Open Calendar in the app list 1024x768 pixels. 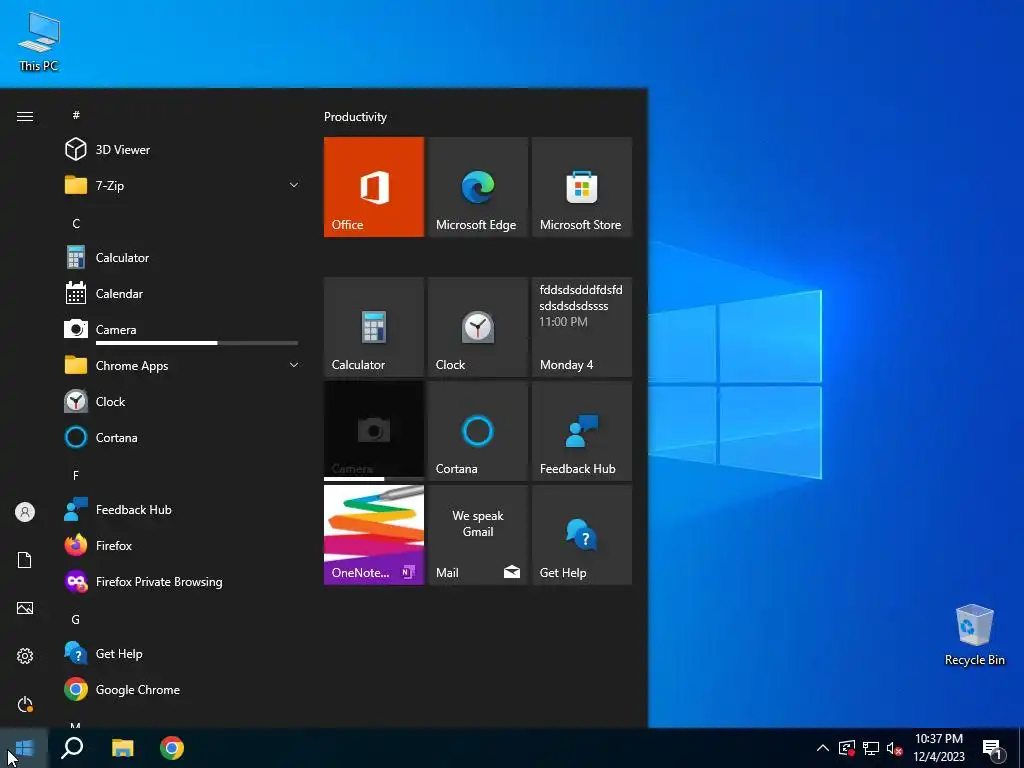coord(182,294)
